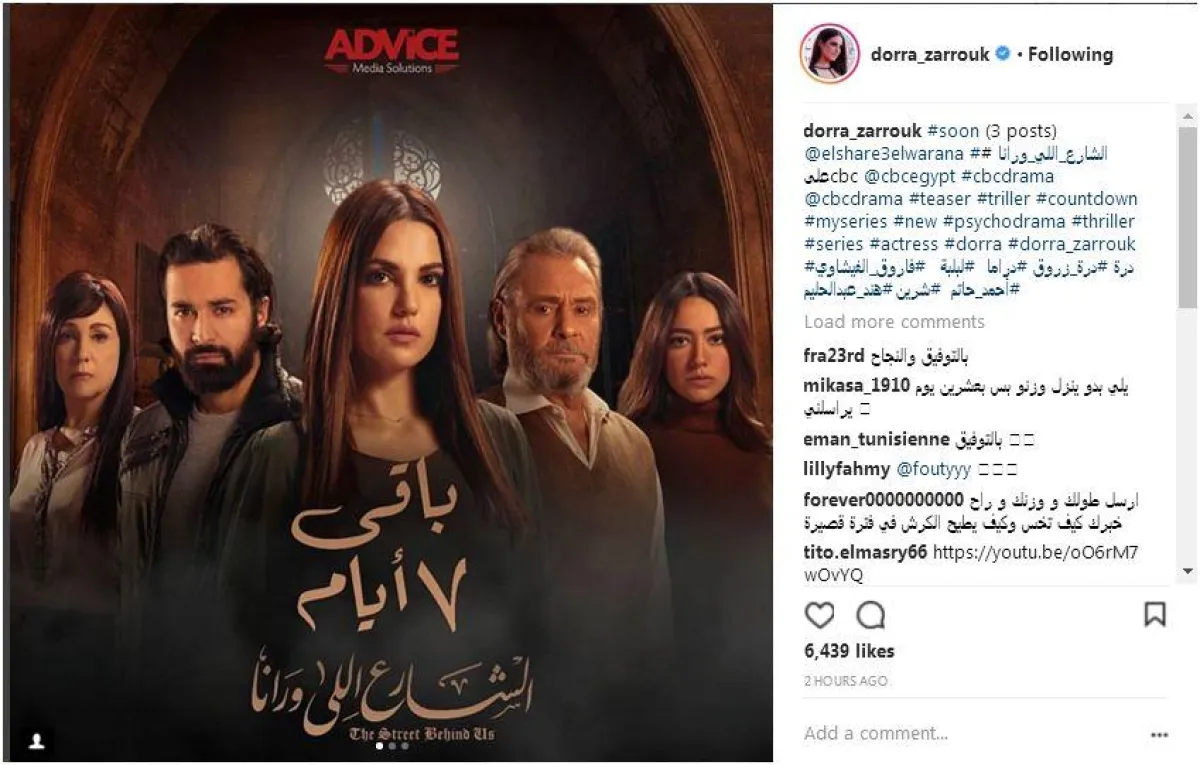Go to the third carousel dot
This screenshot has height=765, width=1200.
(403, 745)
